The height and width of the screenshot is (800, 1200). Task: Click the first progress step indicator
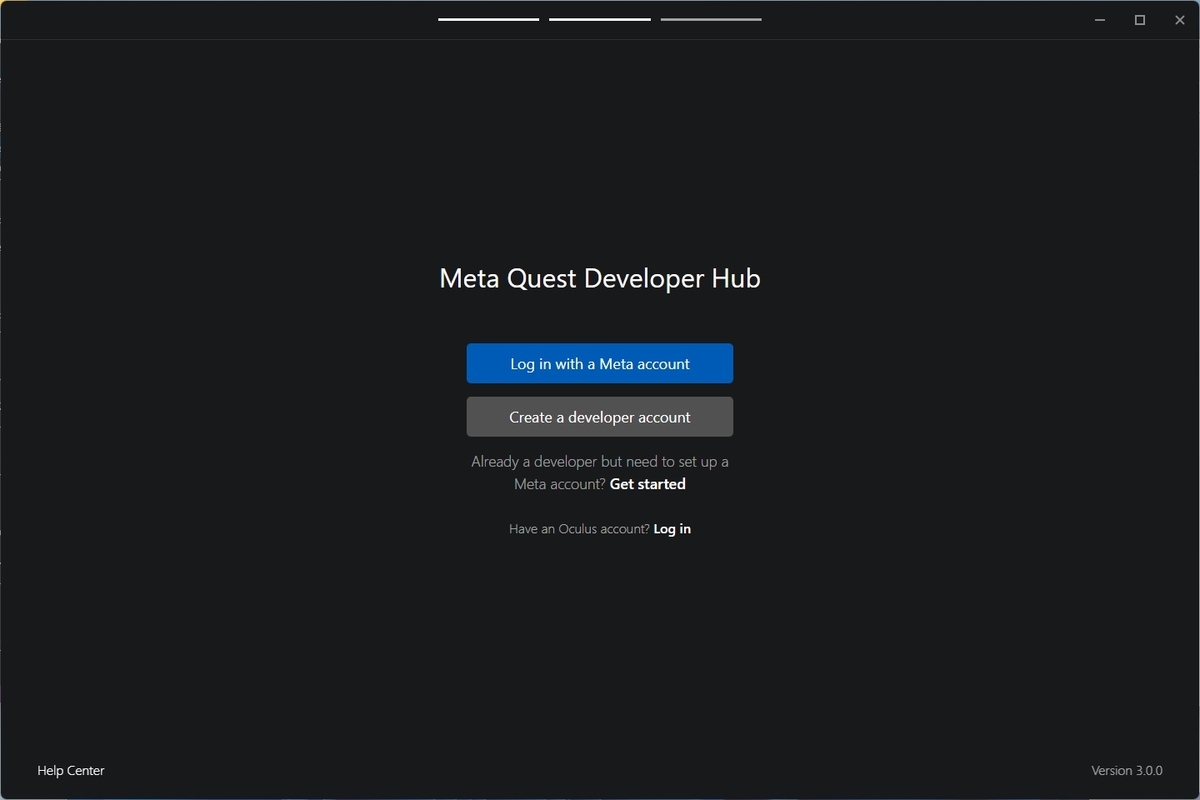[x=487, y=19]
